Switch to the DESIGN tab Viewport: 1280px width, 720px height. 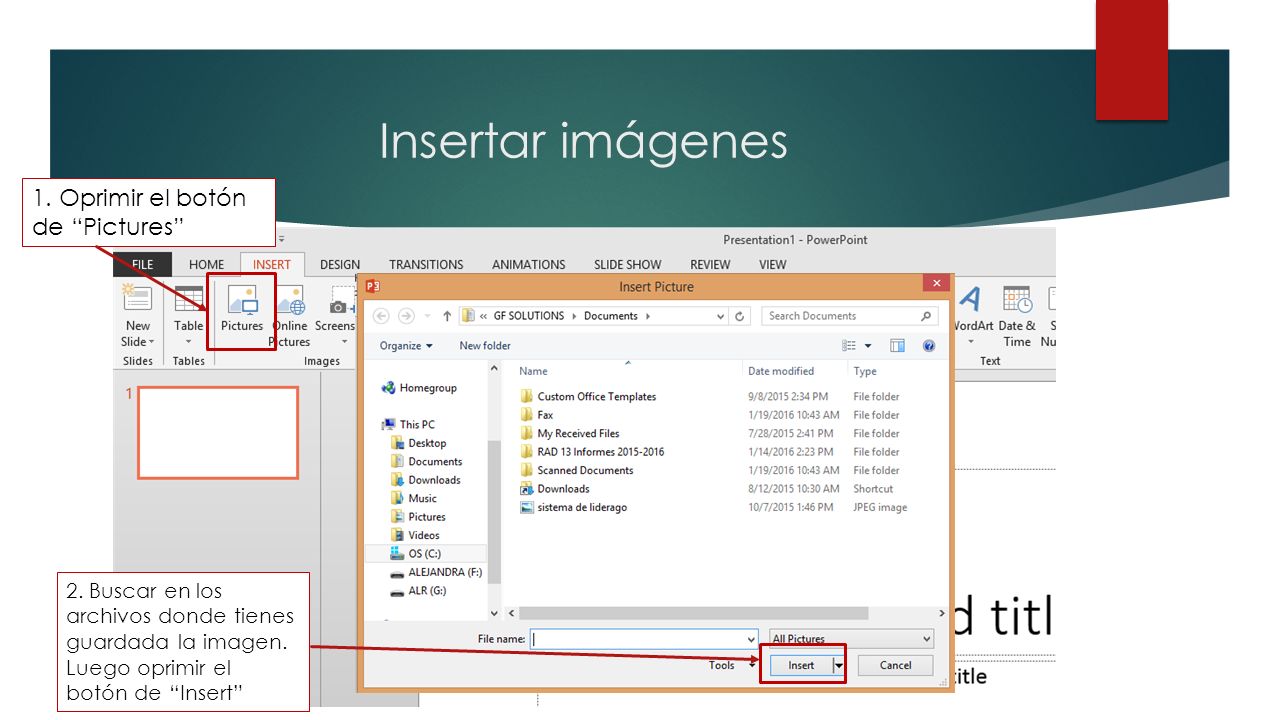pyautogui.click(x=340, y=265)
